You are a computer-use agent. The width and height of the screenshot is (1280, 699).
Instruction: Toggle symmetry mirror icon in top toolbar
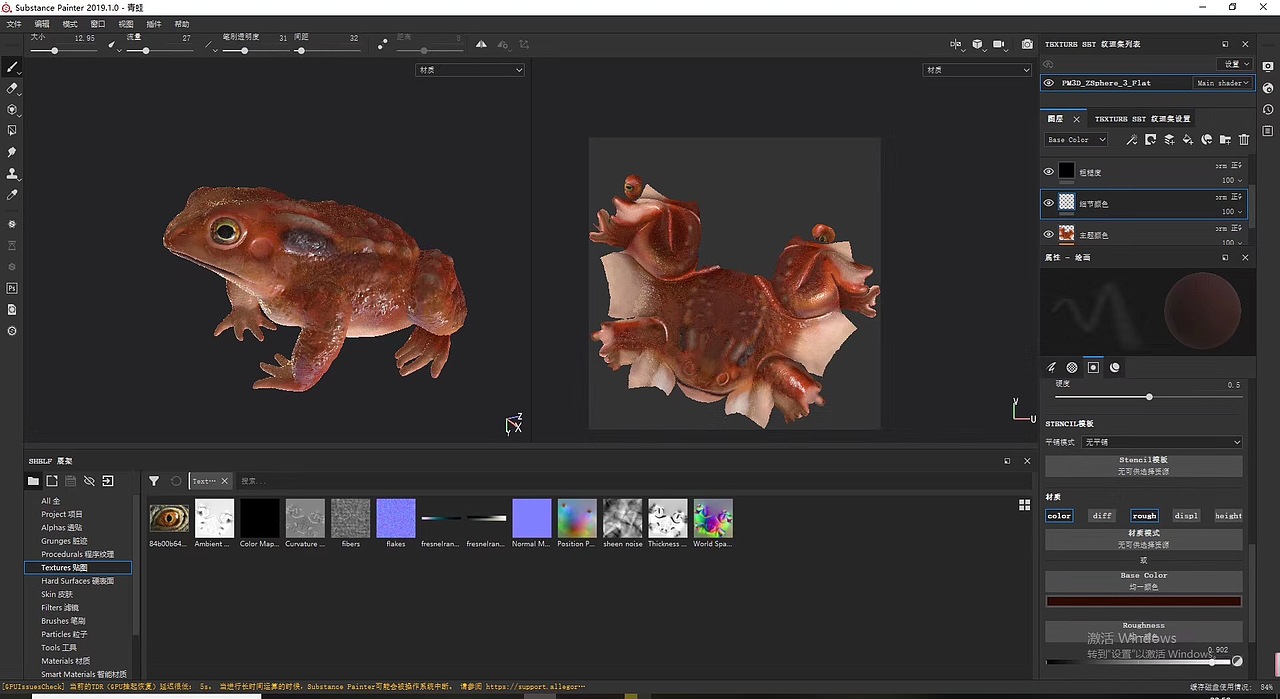(481, 44)
